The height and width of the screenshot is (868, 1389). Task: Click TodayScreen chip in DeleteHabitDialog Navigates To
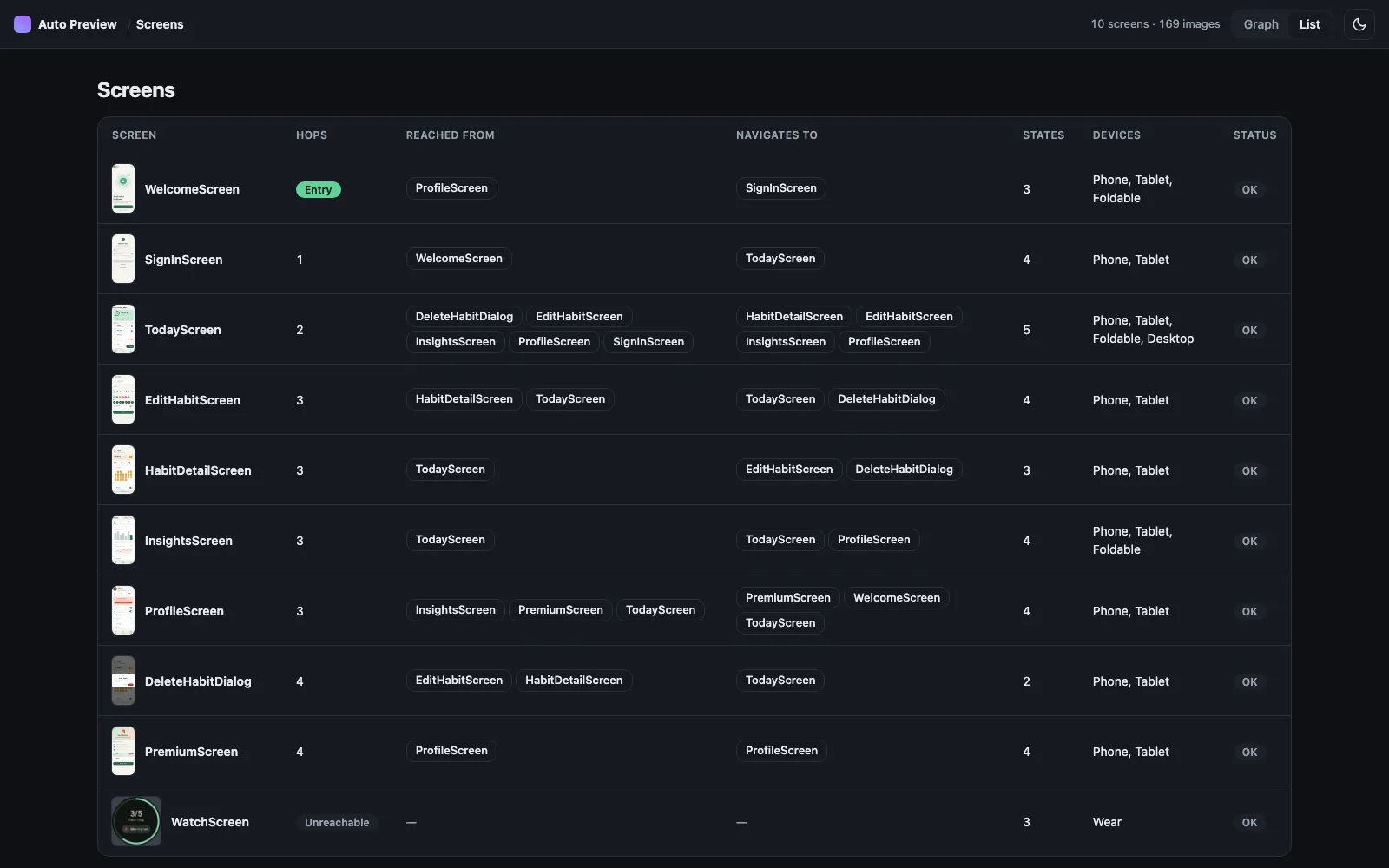(780, 681)
